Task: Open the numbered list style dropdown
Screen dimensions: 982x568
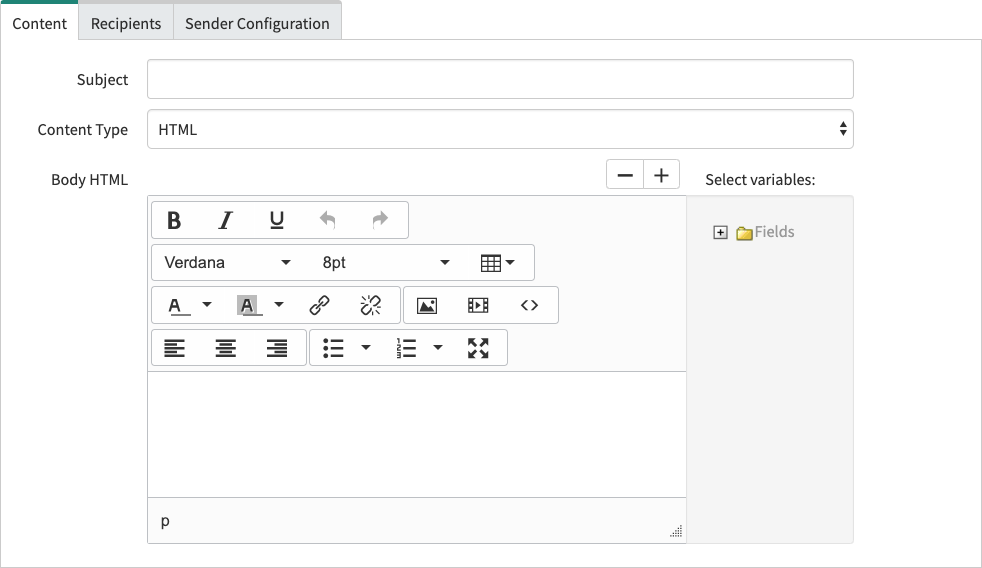Action: point(438,348)
